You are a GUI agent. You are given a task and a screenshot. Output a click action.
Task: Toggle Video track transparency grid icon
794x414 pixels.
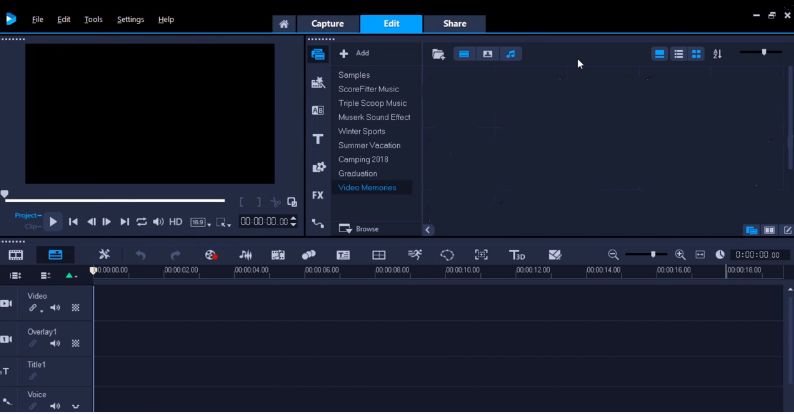coord(75,308)
